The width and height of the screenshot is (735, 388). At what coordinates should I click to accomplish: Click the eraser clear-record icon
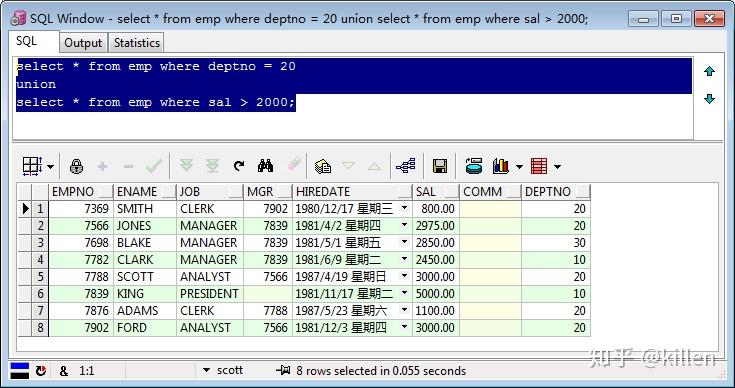(294, 164)
